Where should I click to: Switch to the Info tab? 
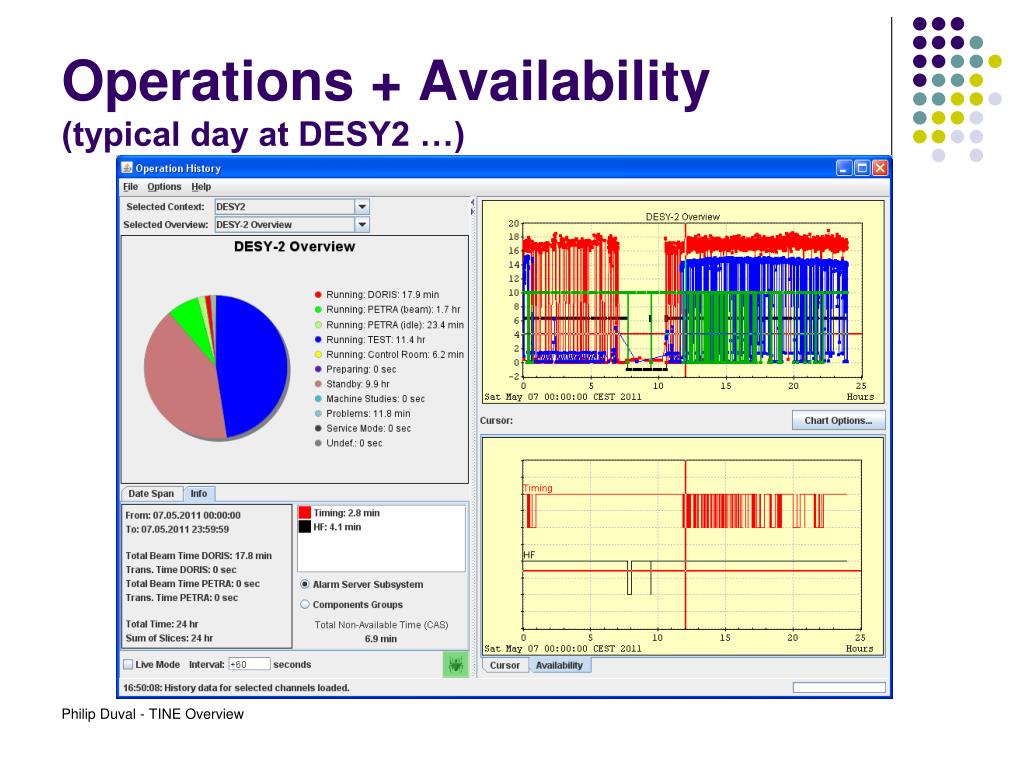(199, 494)
